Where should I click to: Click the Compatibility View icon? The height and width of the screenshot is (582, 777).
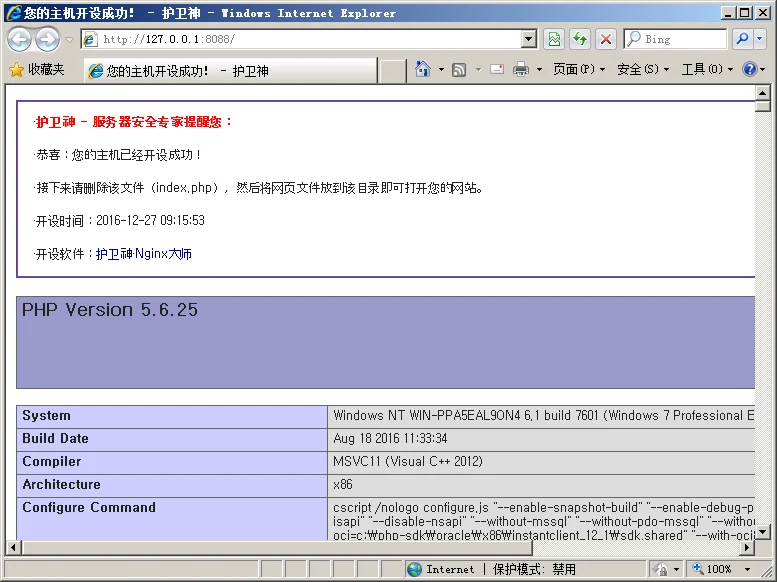554,39
